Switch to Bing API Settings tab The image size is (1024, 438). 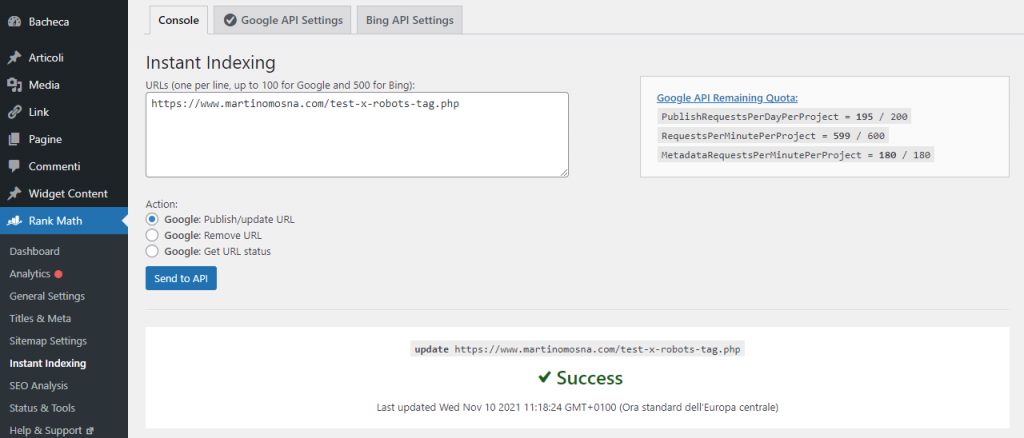pos(409,20)
